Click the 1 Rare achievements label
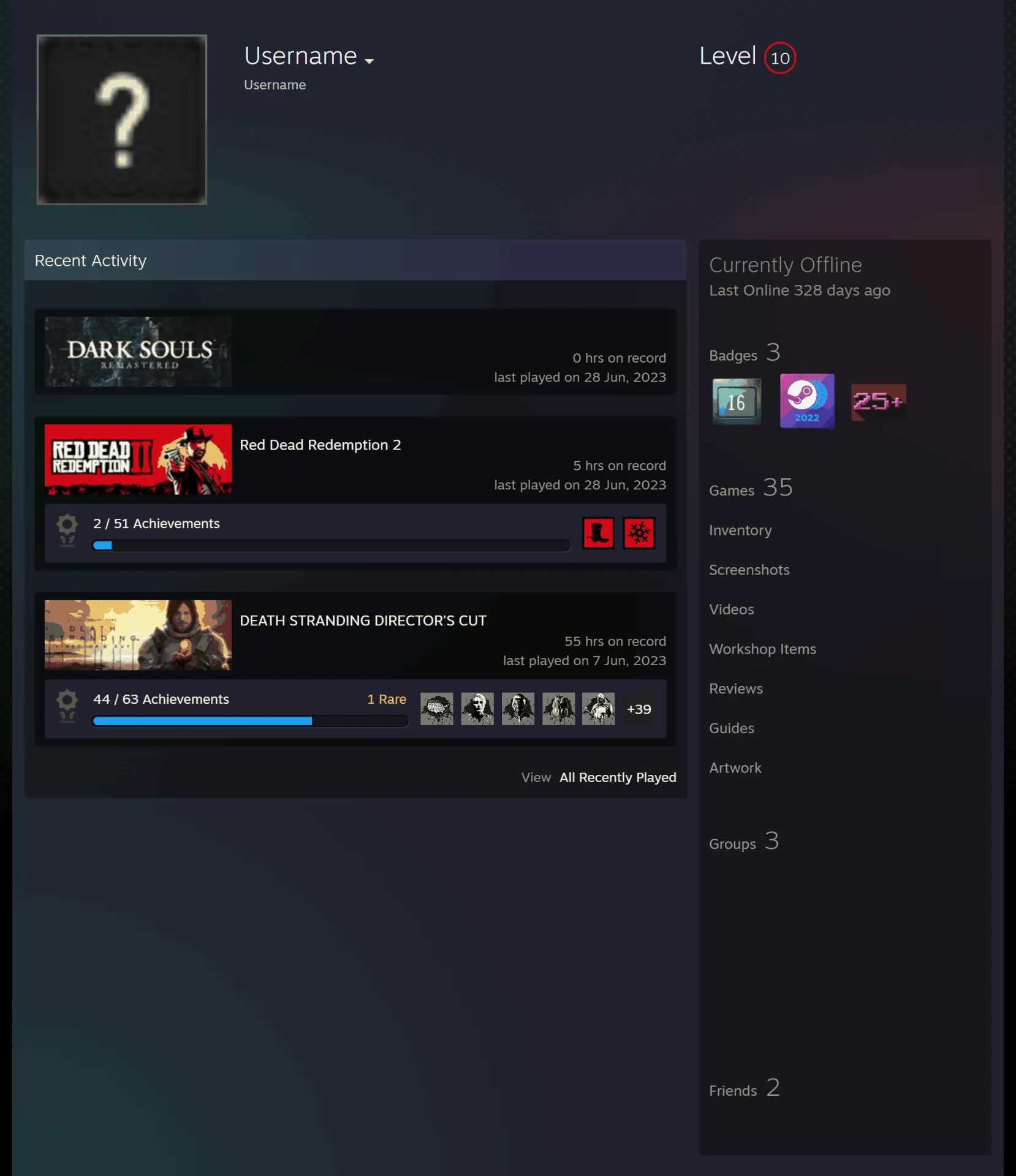 pos(387,699)
